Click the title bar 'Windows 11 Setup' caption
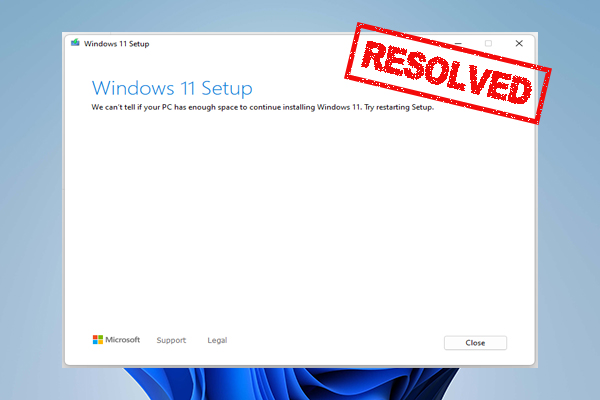This screenshot has width=600, height=400. click(117, 44)
